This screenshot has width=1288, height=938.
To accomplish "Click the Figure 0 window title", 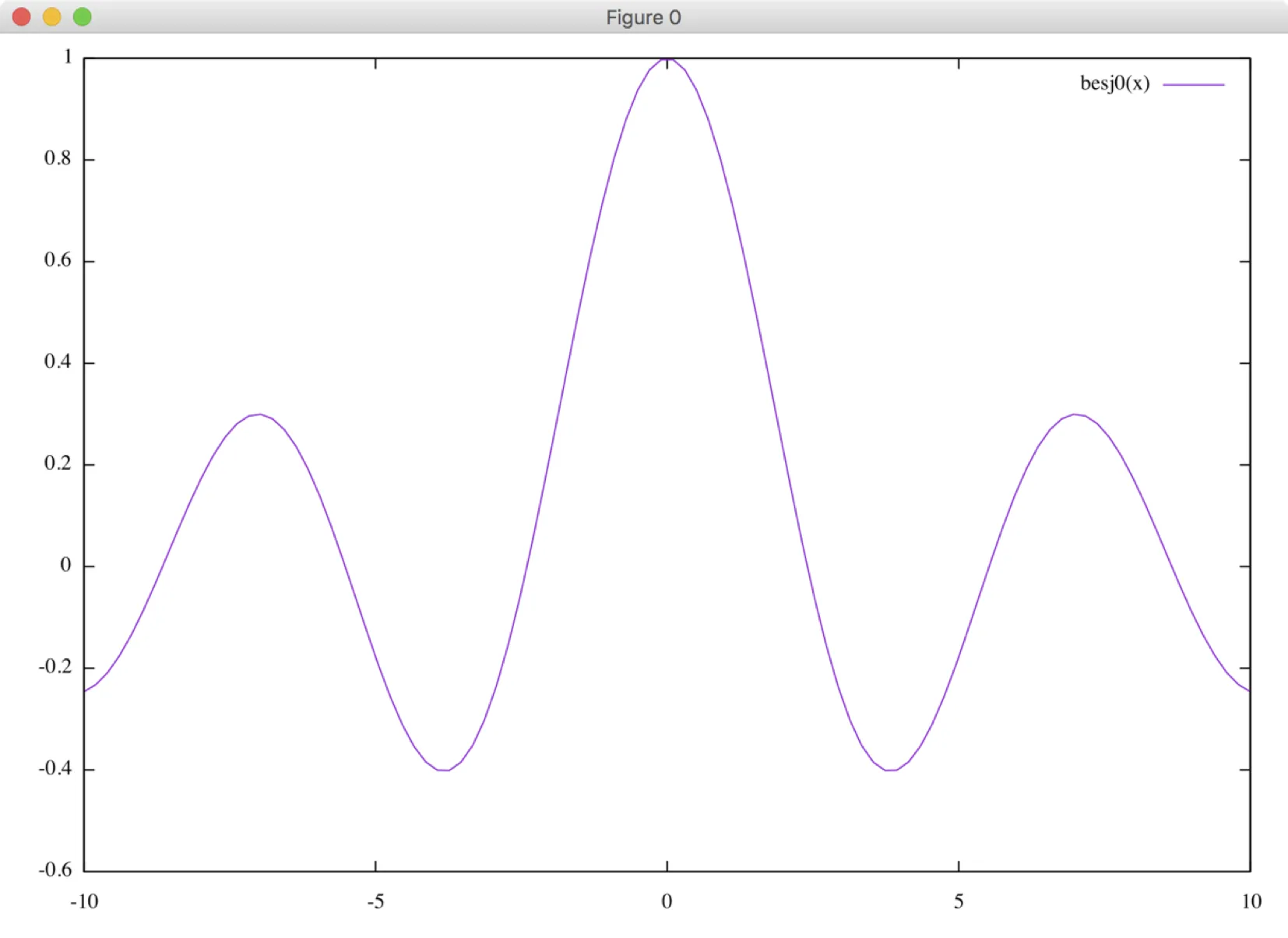I will coord(643,17).
